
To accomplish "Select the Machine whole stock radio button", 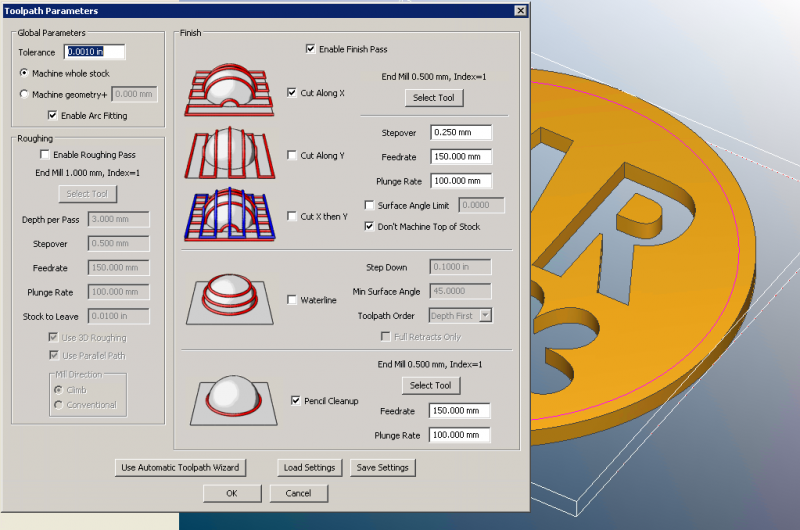I will tap(24, 73).
